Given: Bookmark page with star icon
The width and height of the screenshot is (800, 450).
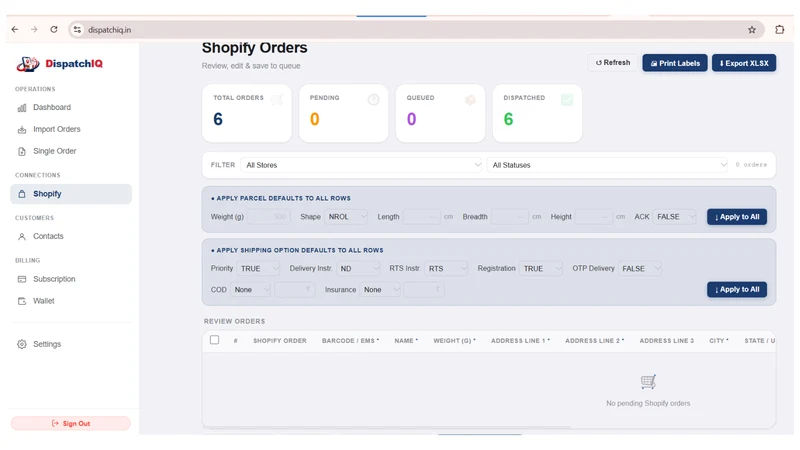Looking at the screenshot, I should point(752,30).
